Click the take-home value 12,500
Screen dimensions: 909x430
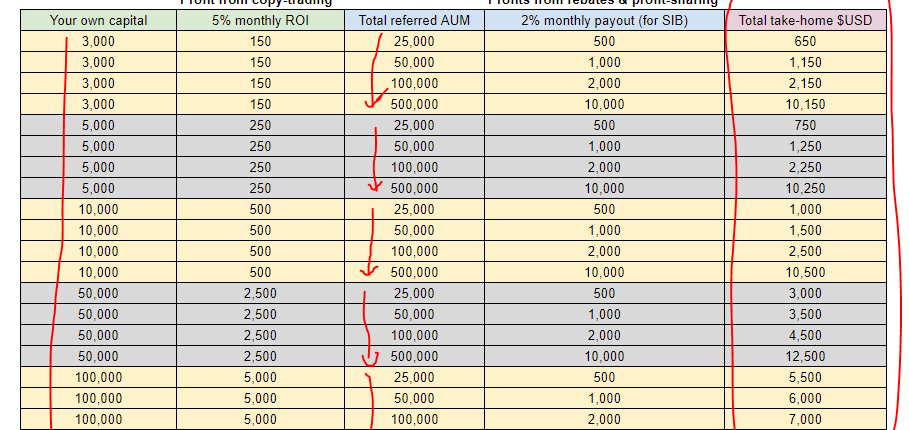pyautogui.click(x=804, y=356)
